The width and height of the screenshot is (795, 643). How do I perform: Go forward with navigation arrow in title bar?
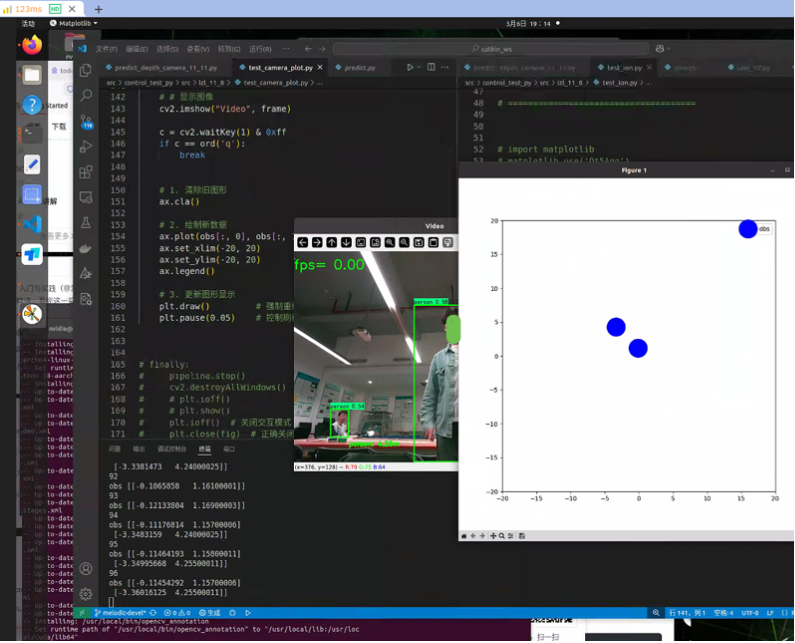322,49
